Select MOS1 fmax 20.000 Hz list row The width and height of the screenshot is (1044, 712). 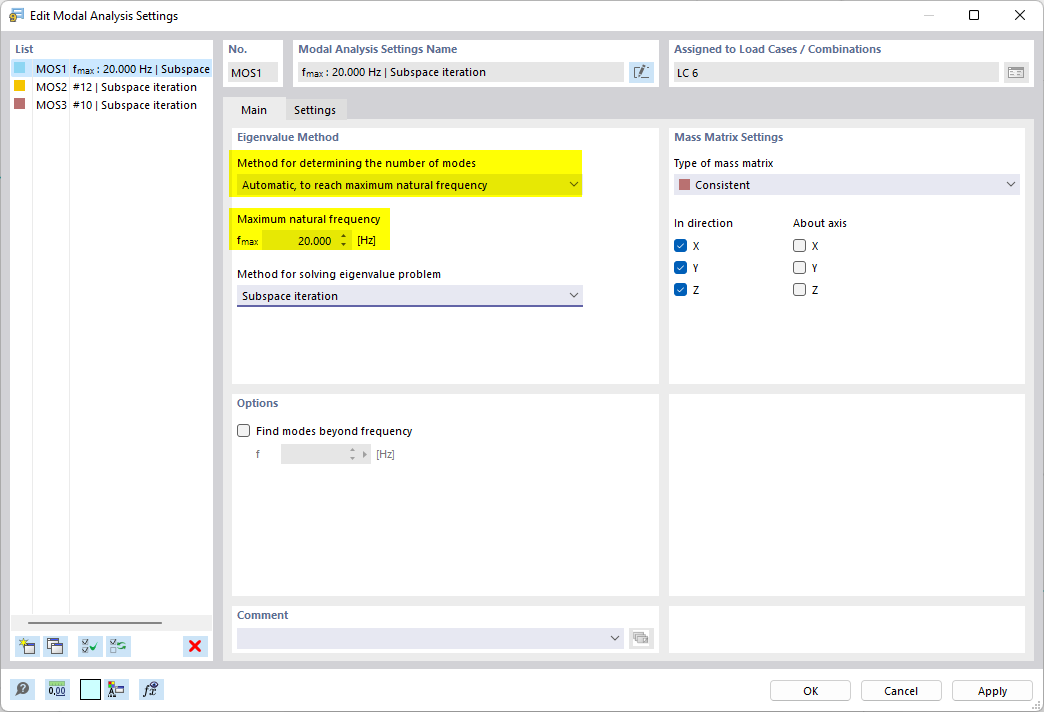point(112,69)
